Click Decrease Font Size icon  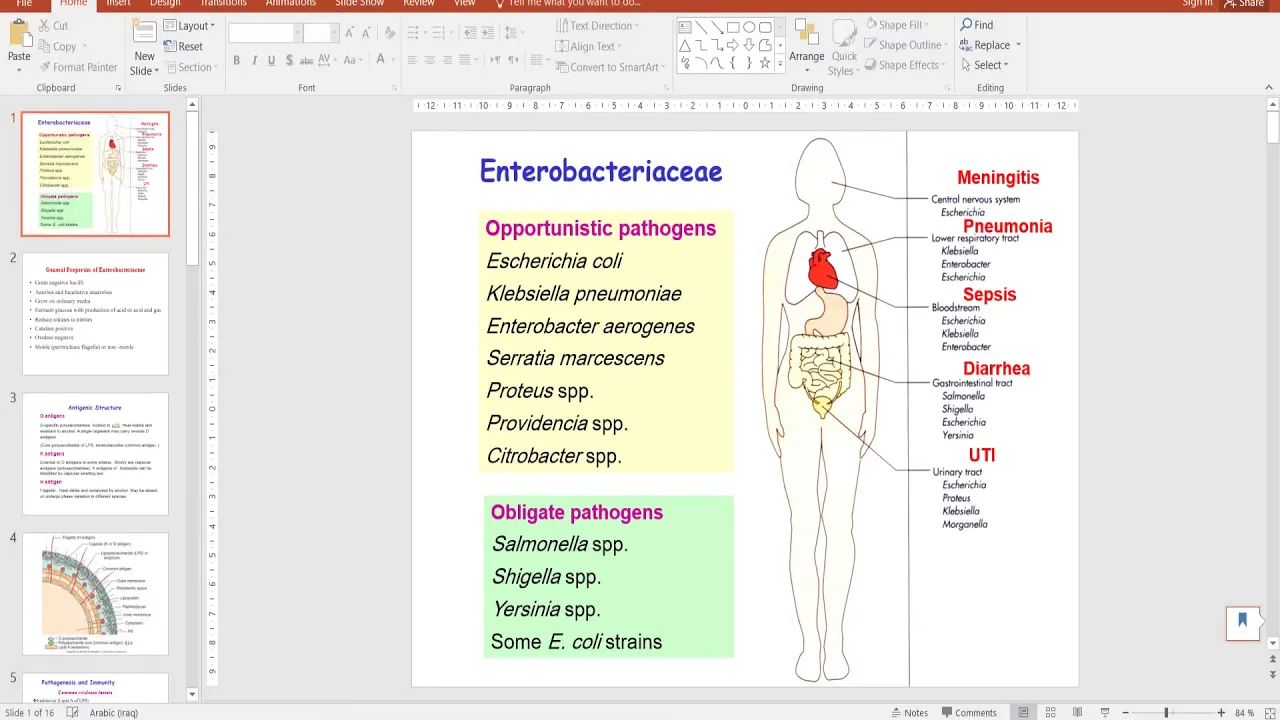[x=364, y=33]
